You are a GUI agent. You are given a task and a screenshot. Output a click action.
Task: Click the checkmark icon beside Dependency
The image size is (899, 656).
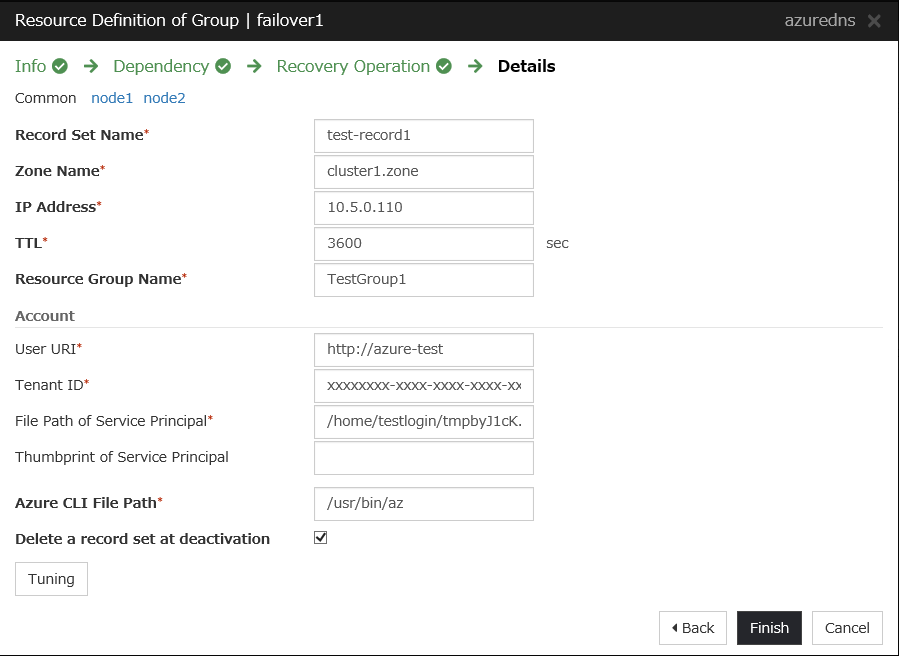[x=223, y=67]
